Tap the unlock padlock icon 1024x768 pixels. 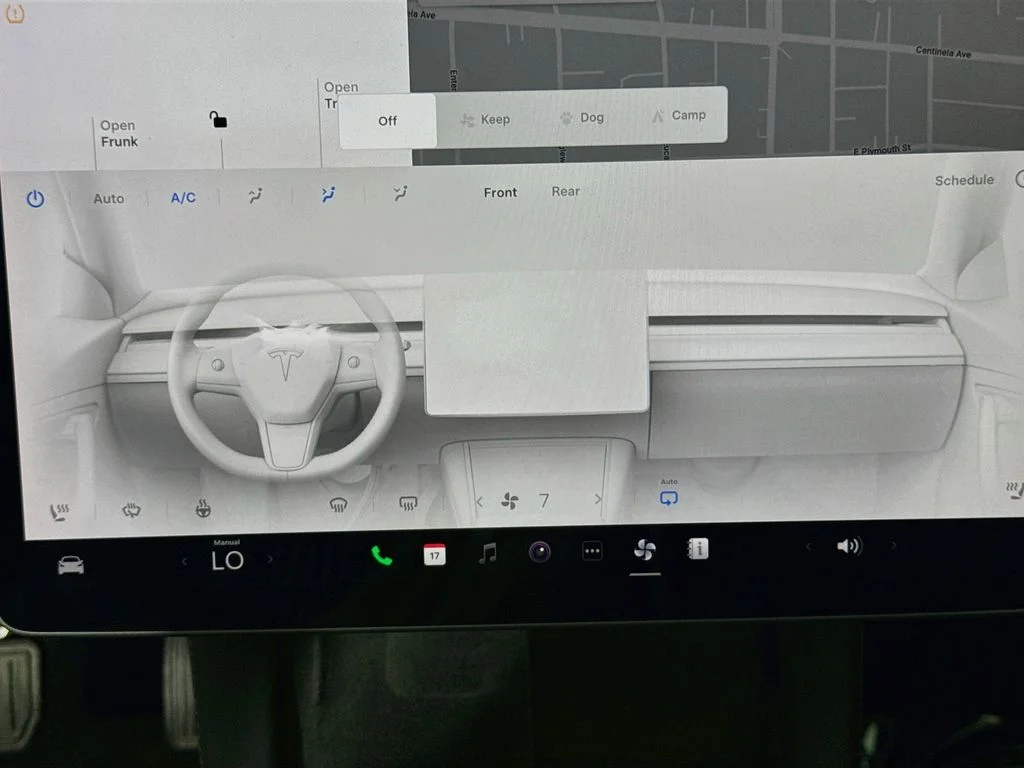218,120
